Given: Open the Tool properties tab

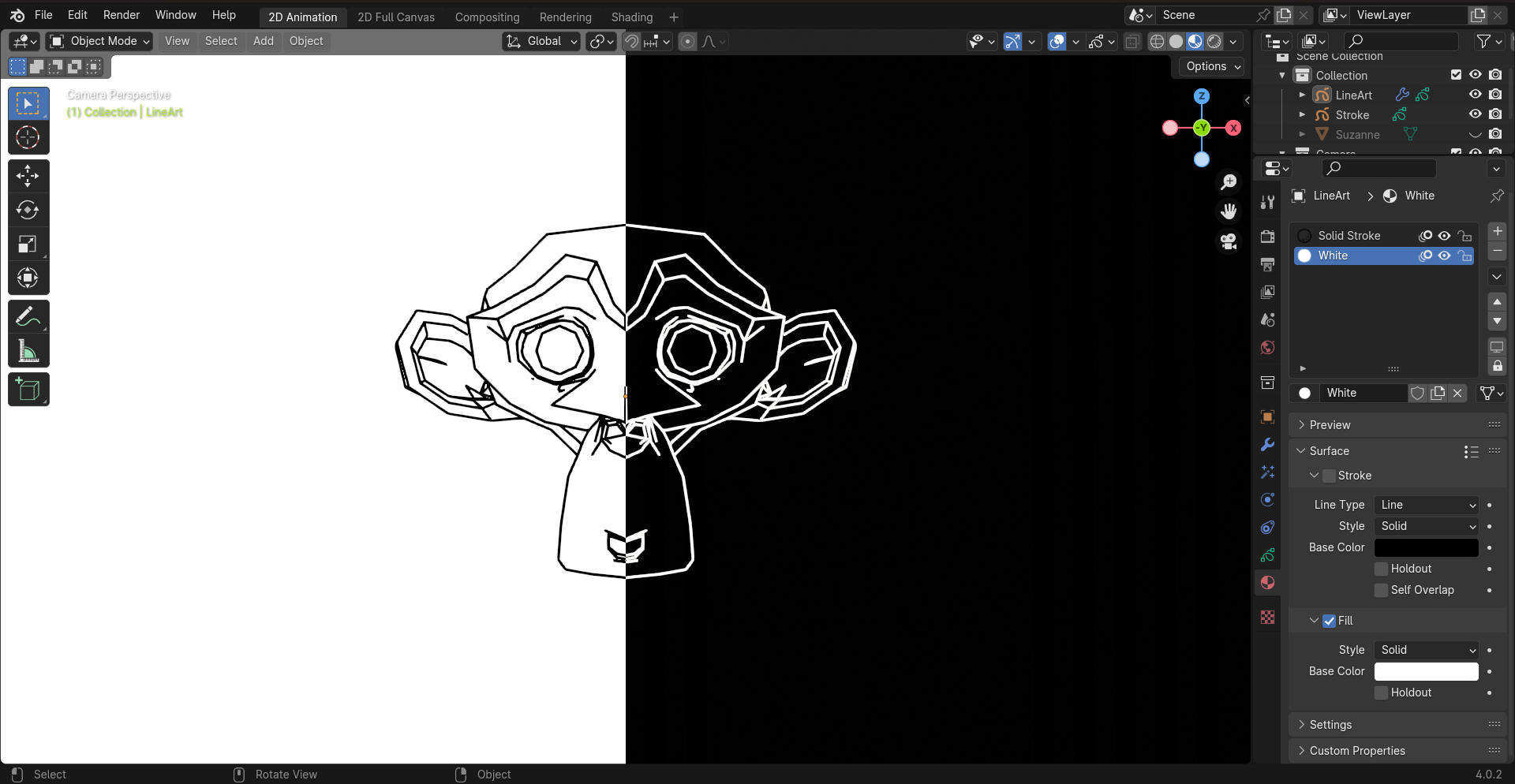Looking at the screenshot, I should pyautogui.click(x=1267, y=202).
